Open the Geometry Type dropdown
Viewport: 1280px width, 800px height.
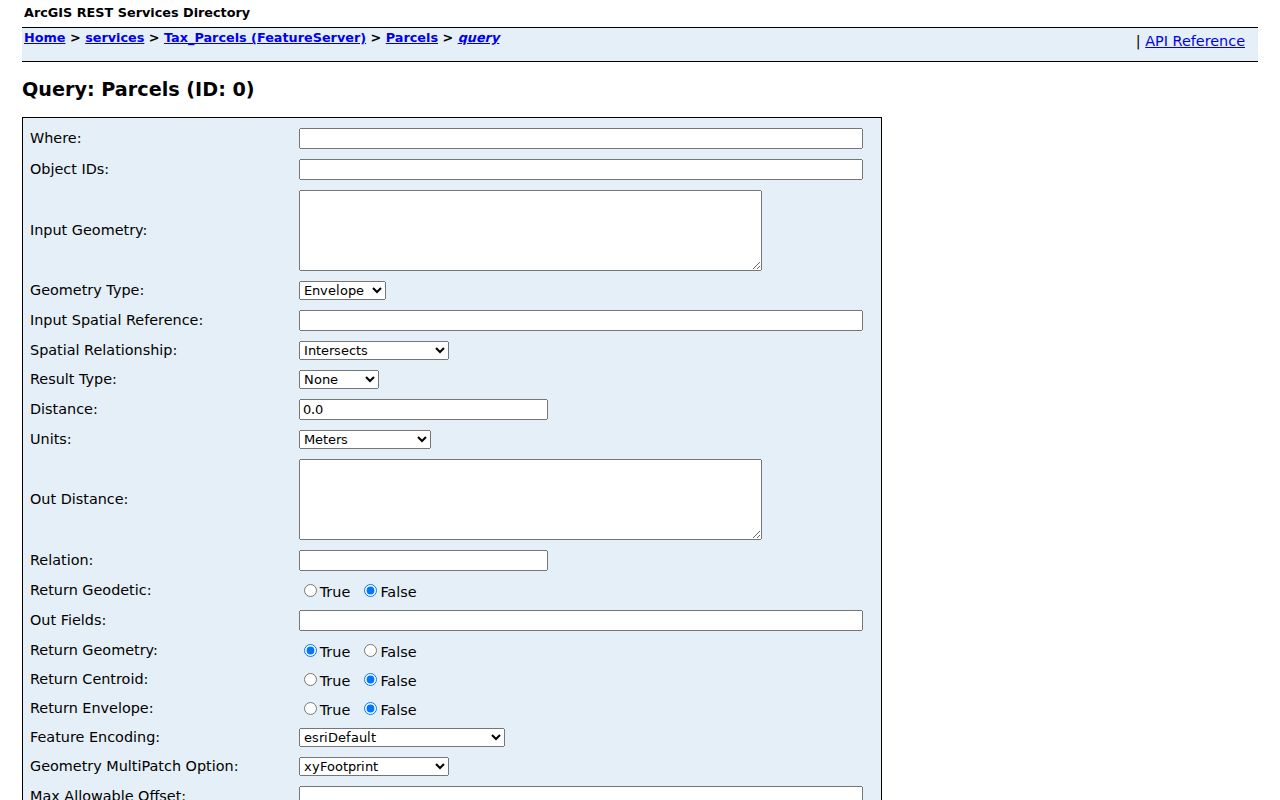342,290
